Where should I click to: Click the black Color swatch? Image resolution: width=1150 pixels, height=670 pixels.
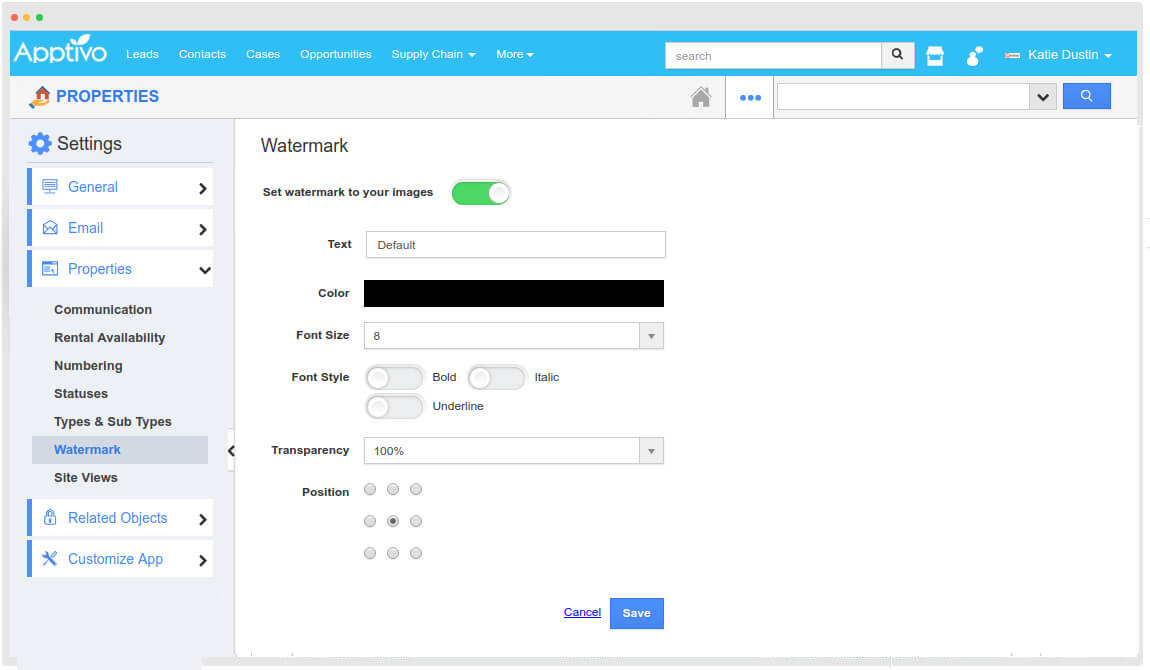click(x=514, y=293)
